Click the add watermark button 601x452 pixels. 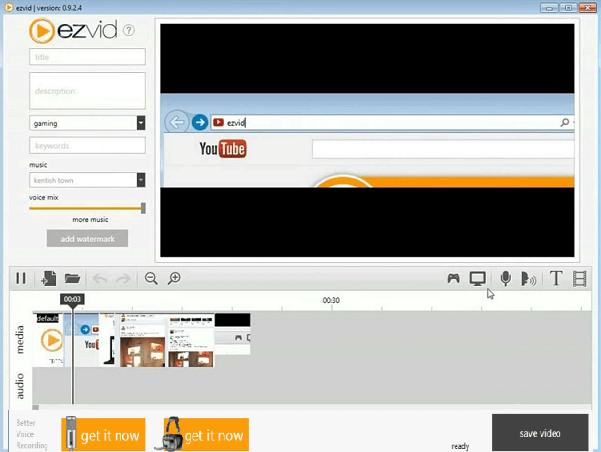87,238
